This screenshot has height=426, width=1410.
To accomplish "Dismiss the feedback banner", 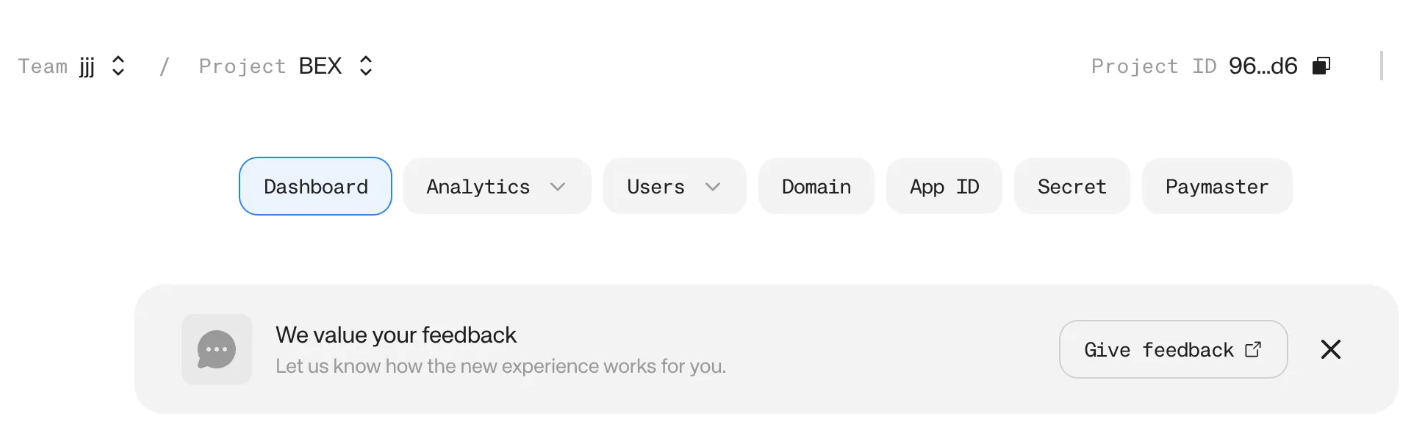I will [1330, 349].
